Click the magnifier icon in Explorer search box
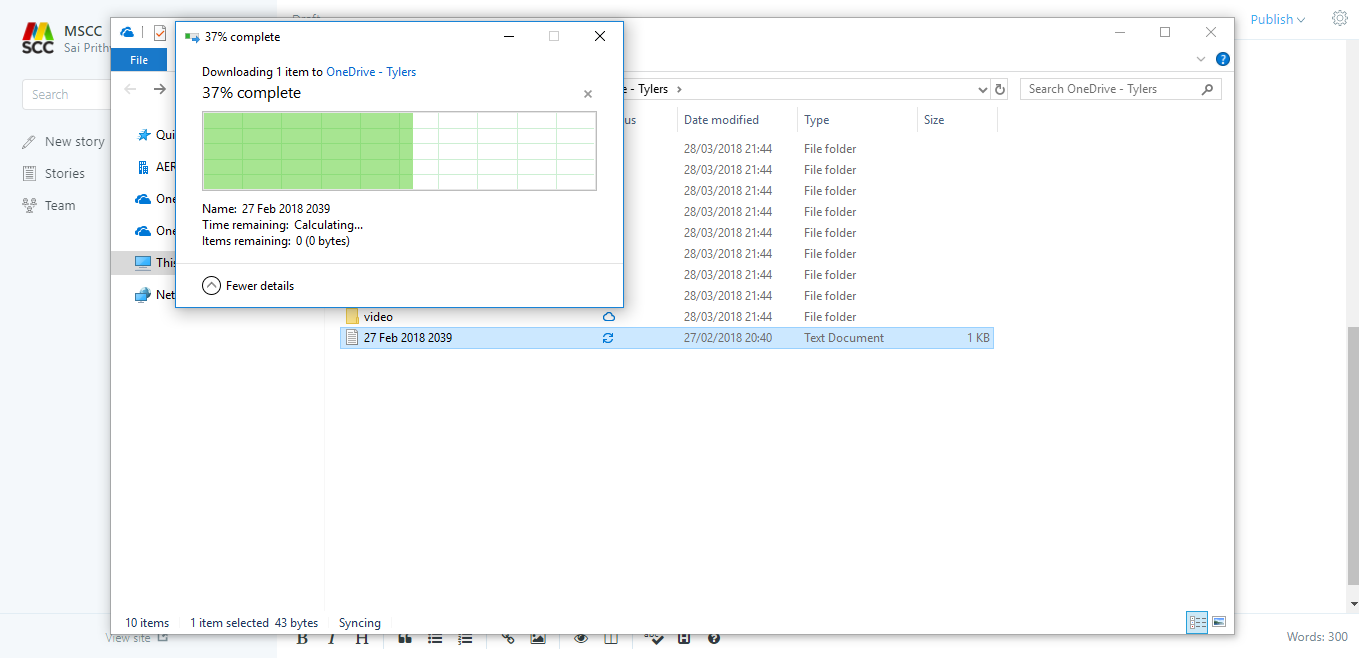Screen dimensions: 1359x658 click(x=1208, y=89)
